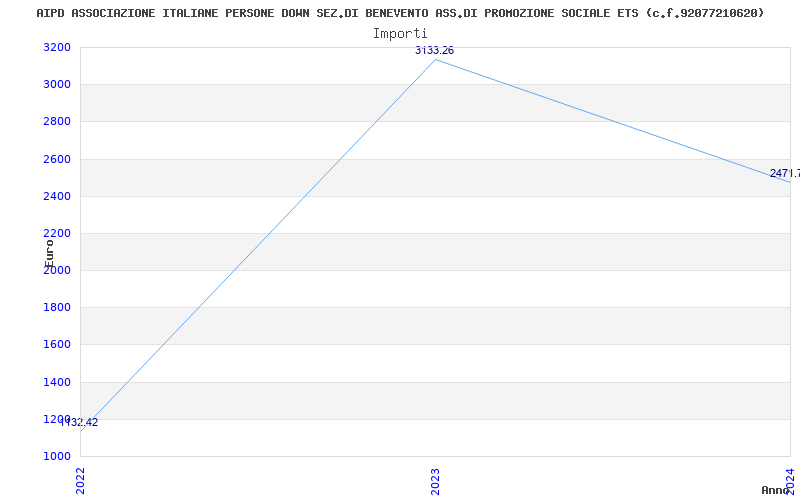This screenshot has width=800, height=500.
Task: Click the 2800 y-axis tick label
Action: click(x=57, y=121)
